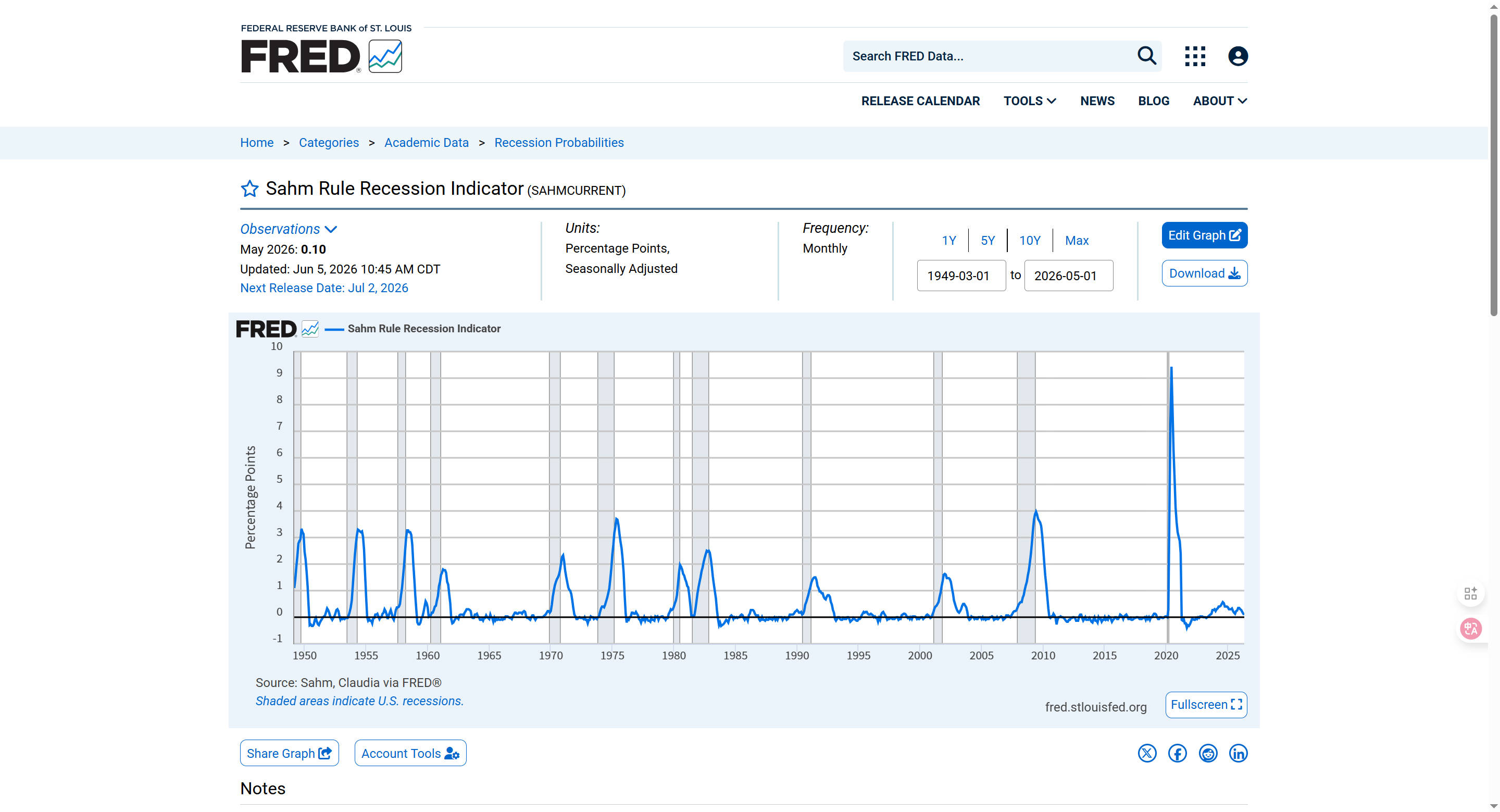Click the start date field 1949-03-01
The width and height of the screenshot is (1500, 812).
(x=961, y=276)
